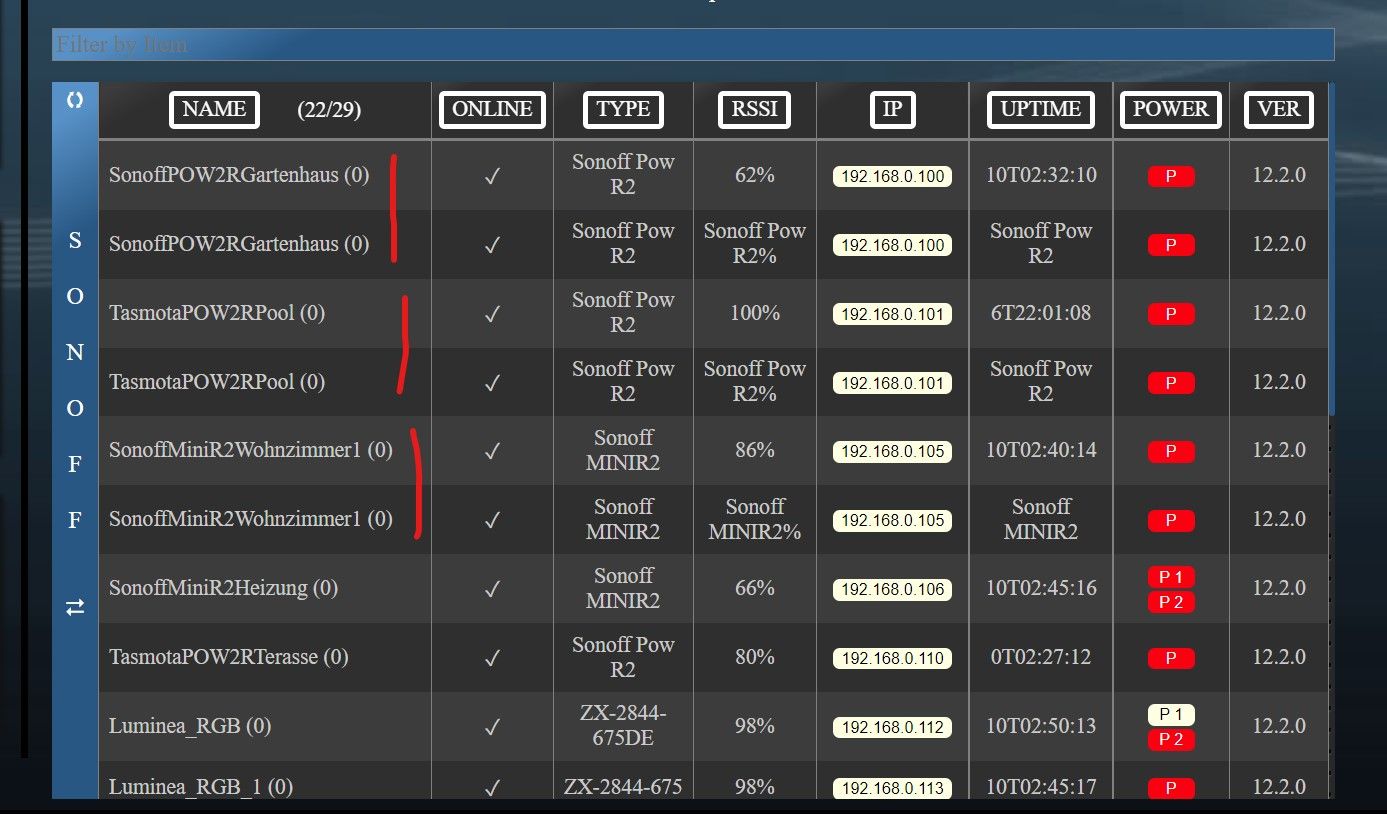Switch on power P 1 for Luminea_RGB
Screen dimensions: 1387x814
[1171, 715]
